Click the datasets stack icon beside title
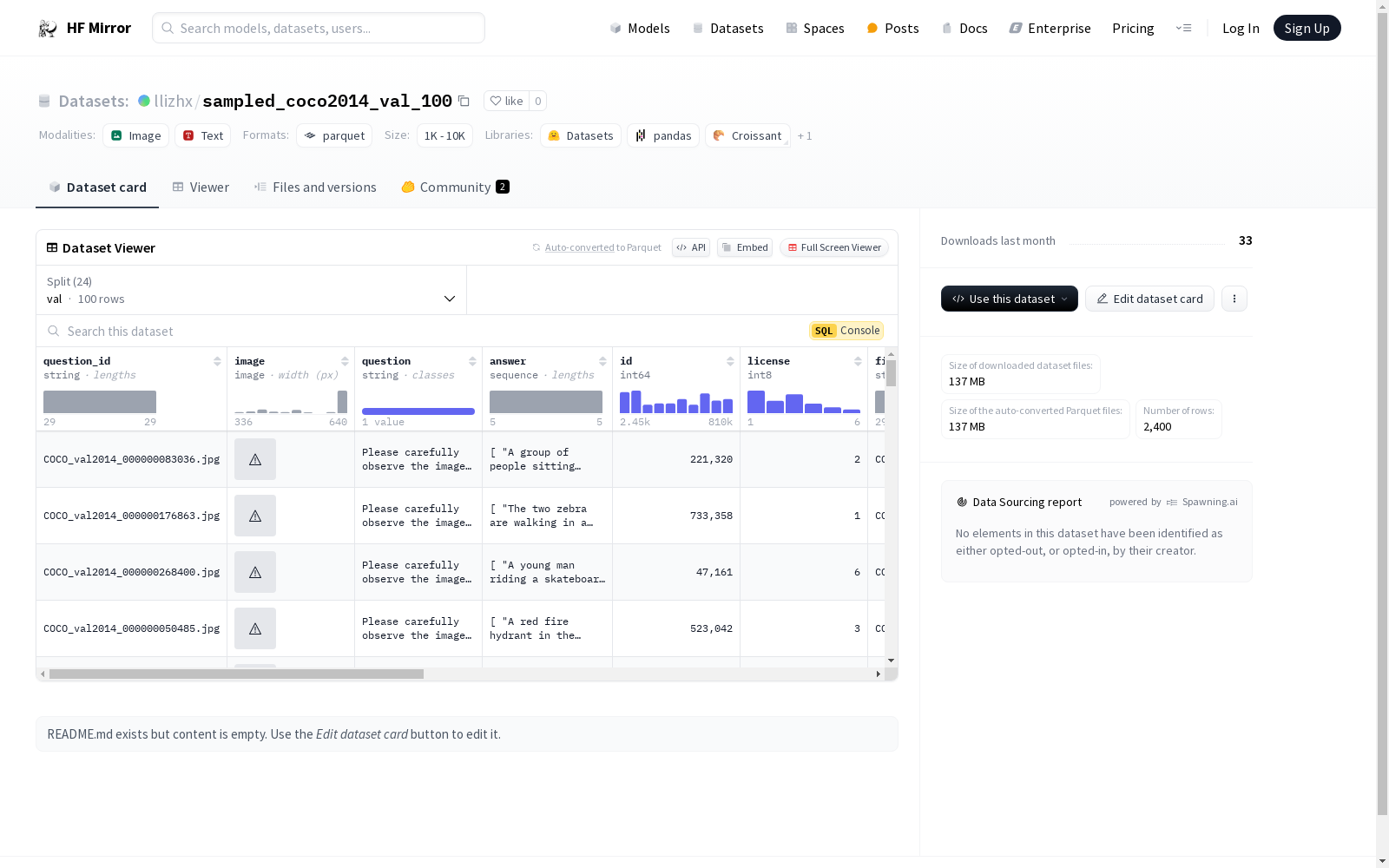The height and width of the screenshot is (868, 1389). click(x=44, y=102)
